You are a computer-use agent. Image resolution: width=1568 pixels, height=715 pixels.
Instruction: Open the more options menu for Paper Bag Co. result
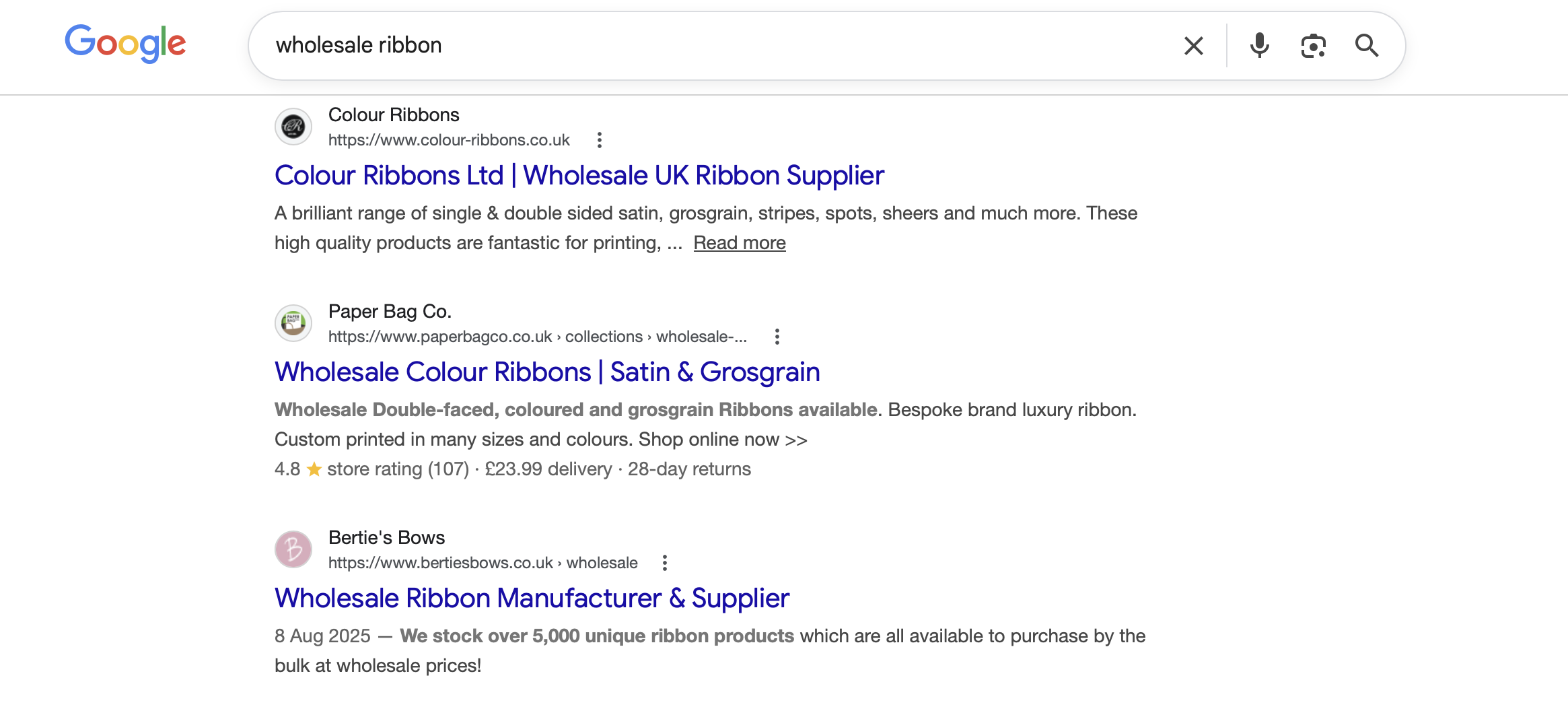click(777, 337)
